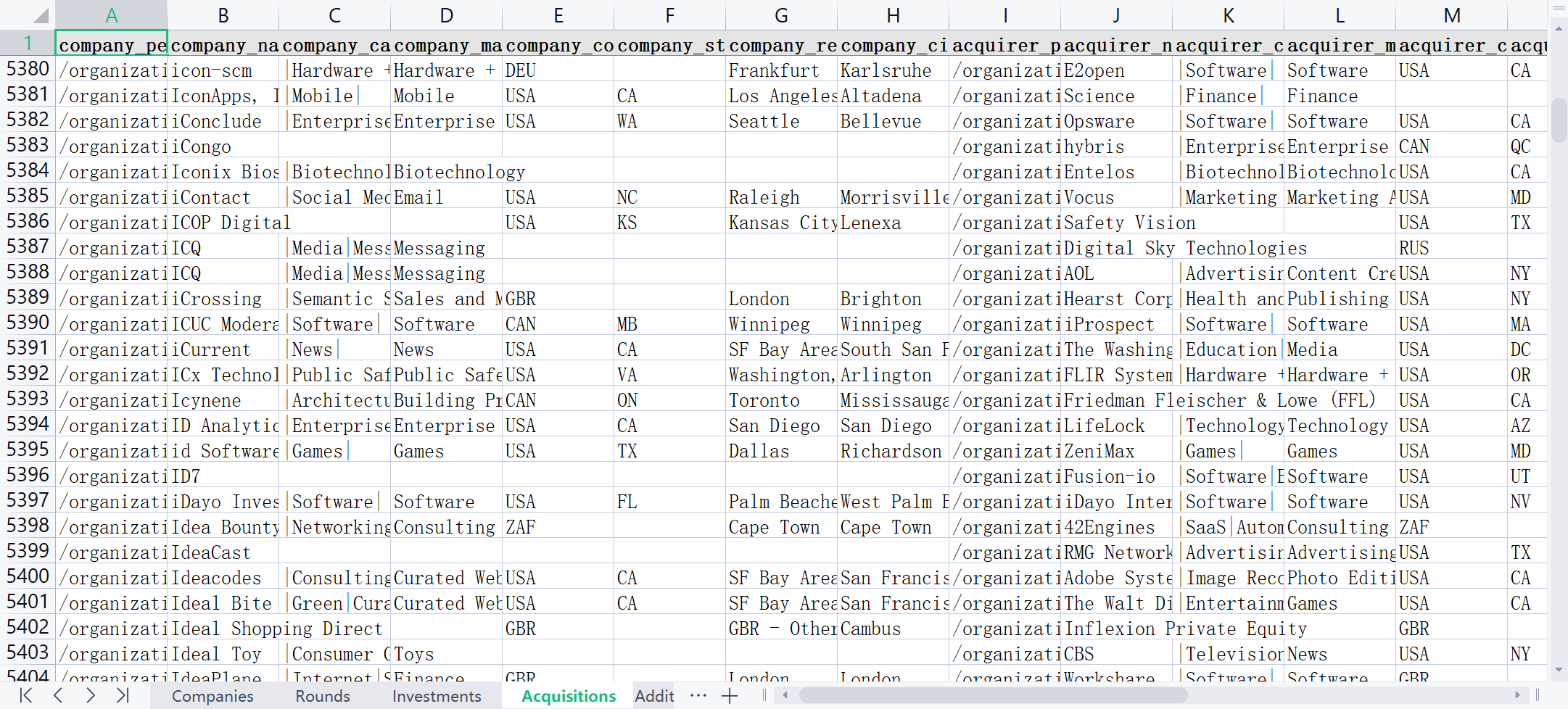Select the 'Opsware' acquirer cell
The height and width of the screenshot is (709, 1568).
[x=1117, y=121]
